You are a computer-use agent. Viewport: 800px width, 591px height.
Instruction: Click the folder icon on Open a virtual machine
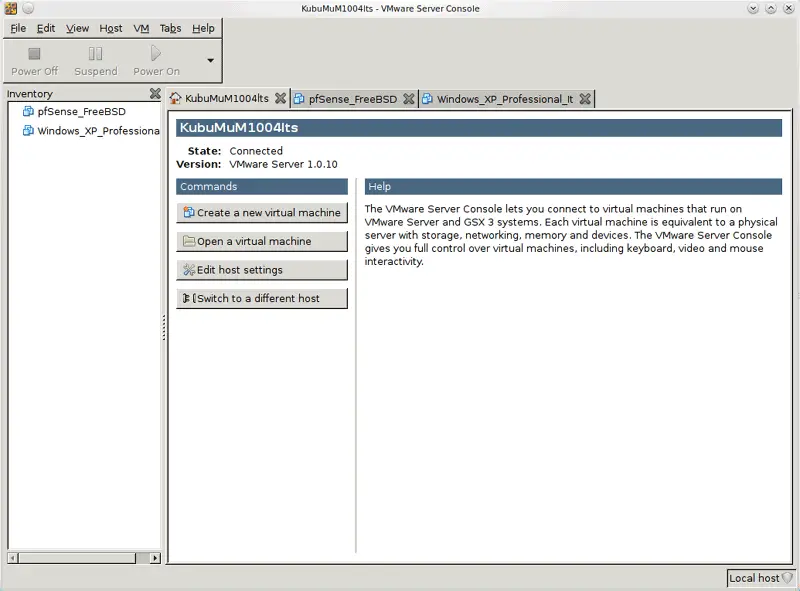189,241
